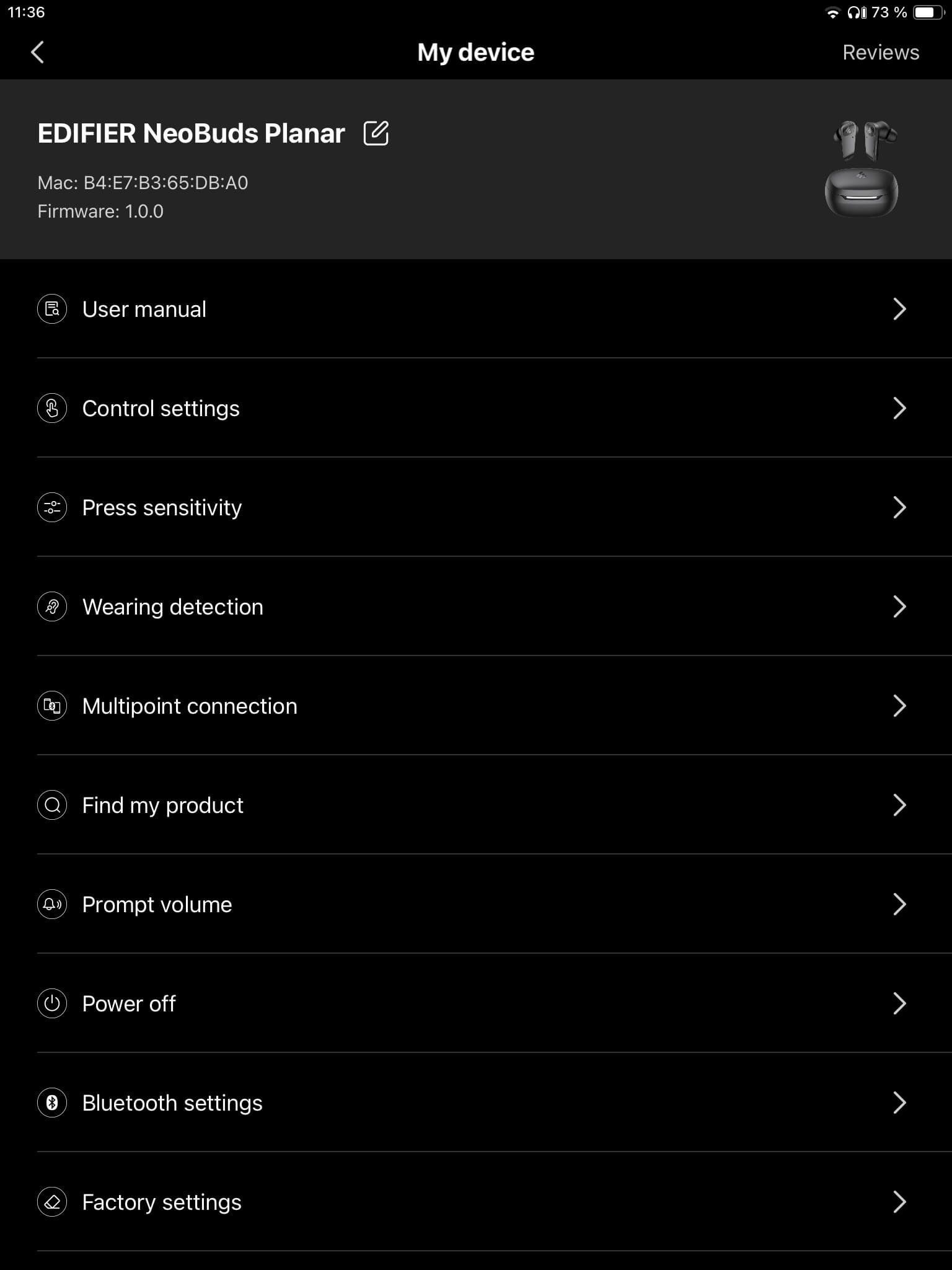Tap the back arrow icon
Viewport: 952px width, 1270px height.
(x=37, y=53)
